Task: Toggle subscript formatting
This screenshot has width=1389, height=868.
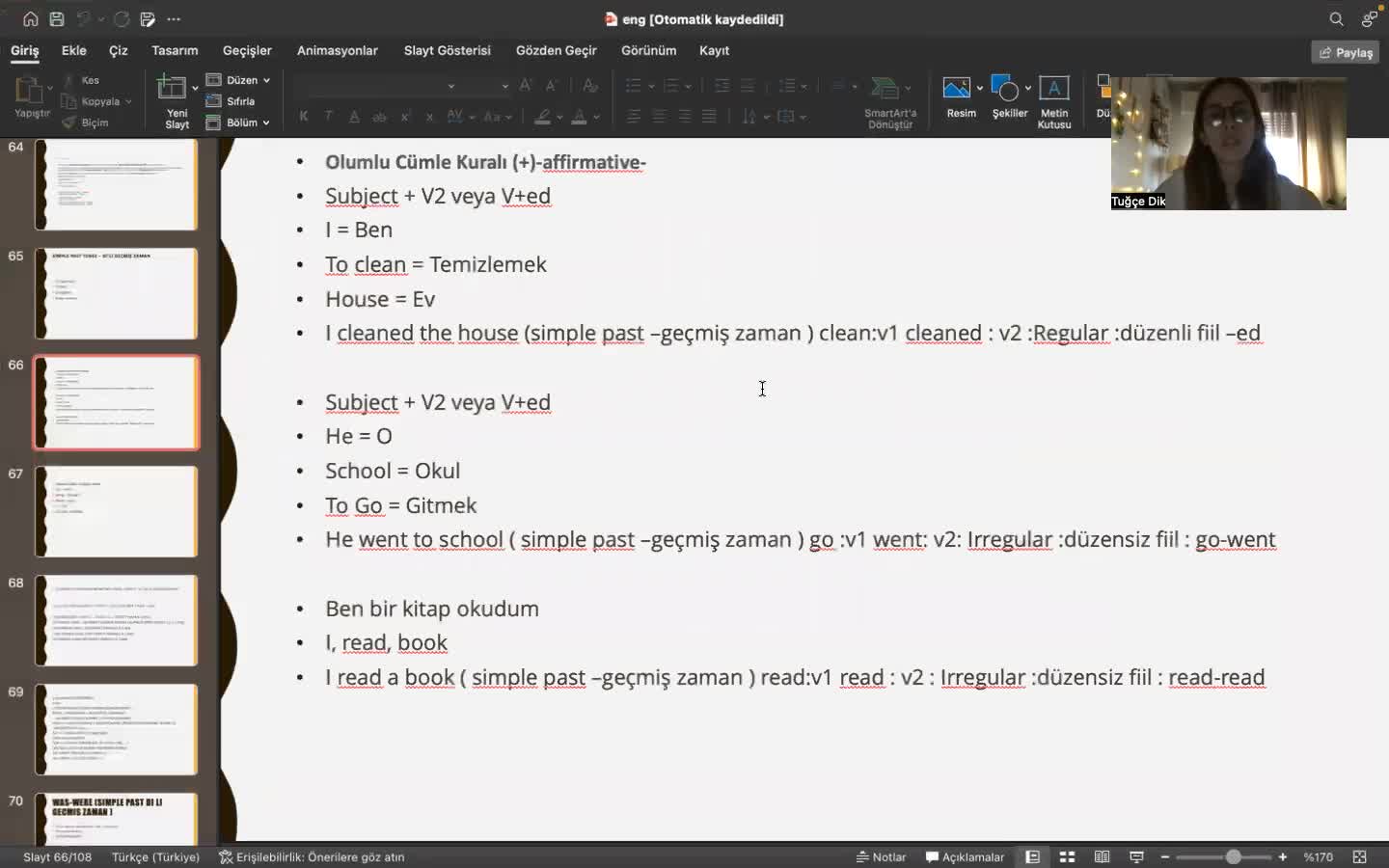Action: 430,117
